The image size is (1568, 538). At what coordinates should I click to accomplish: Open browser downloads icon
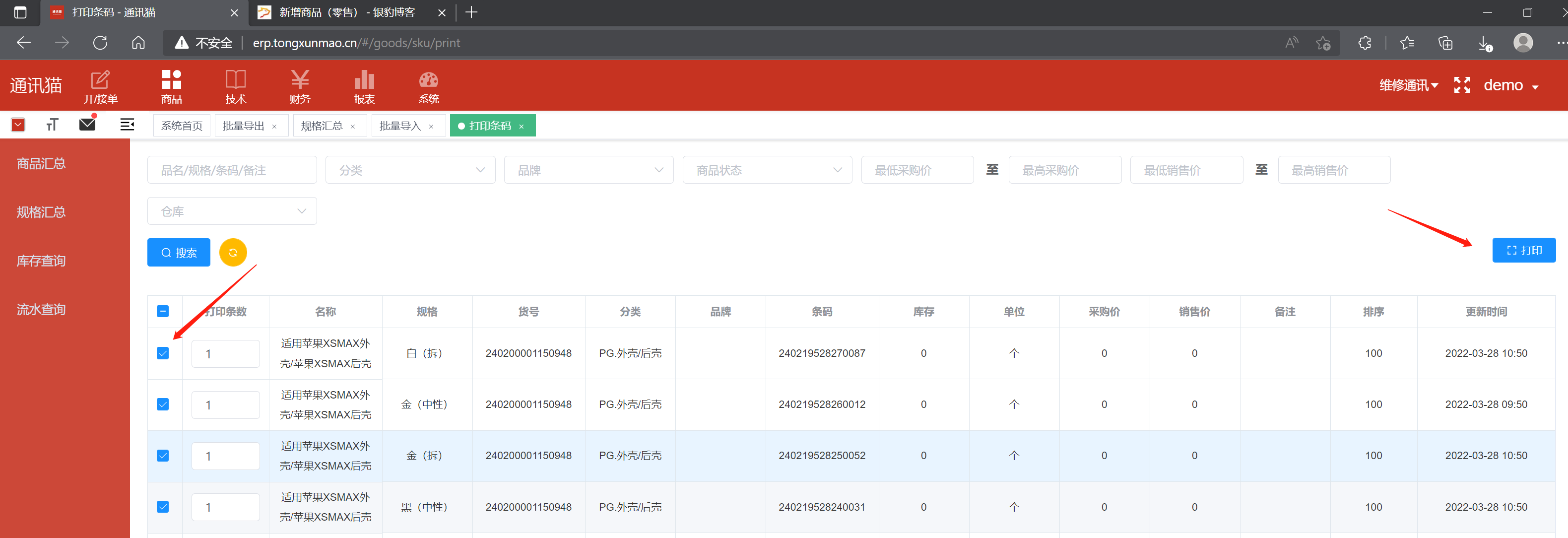pyautogui.click(x=1485, y=43)
